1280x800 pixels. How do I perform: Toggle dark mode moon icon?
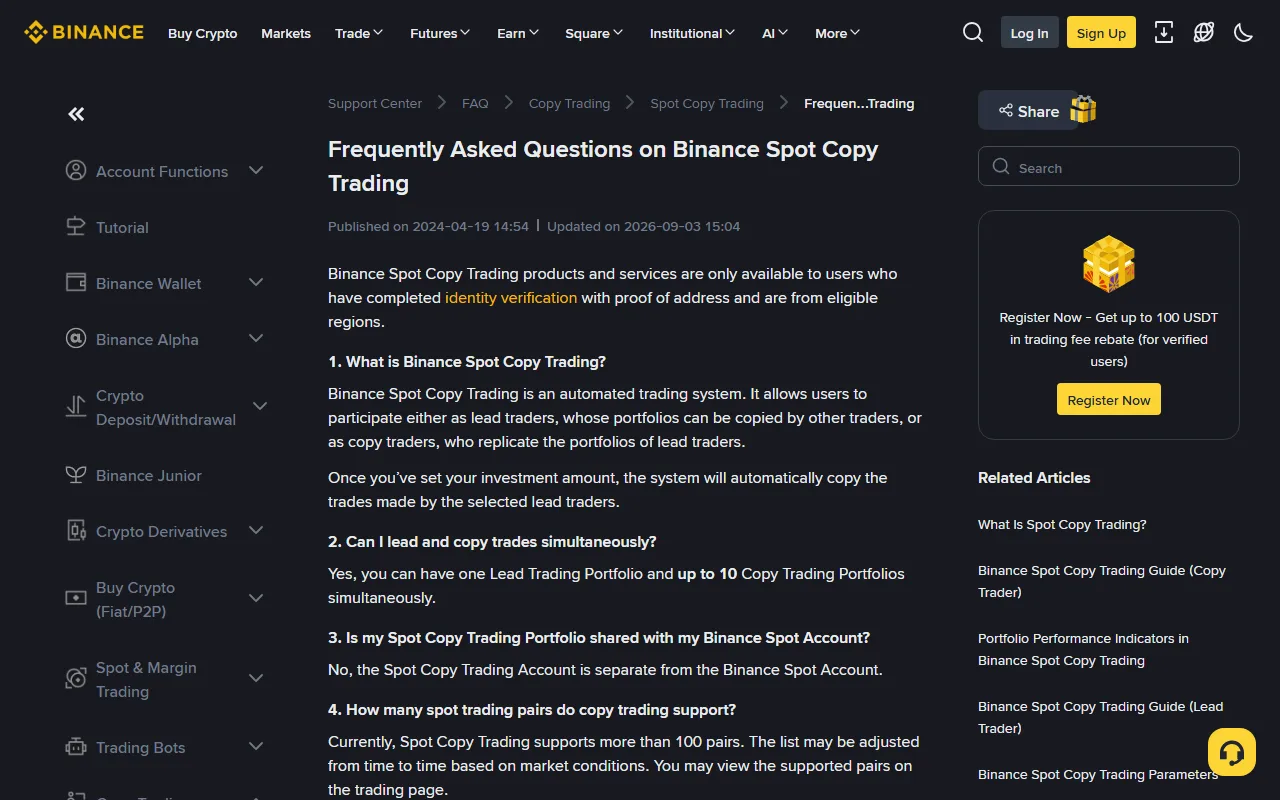point(1244,32)
